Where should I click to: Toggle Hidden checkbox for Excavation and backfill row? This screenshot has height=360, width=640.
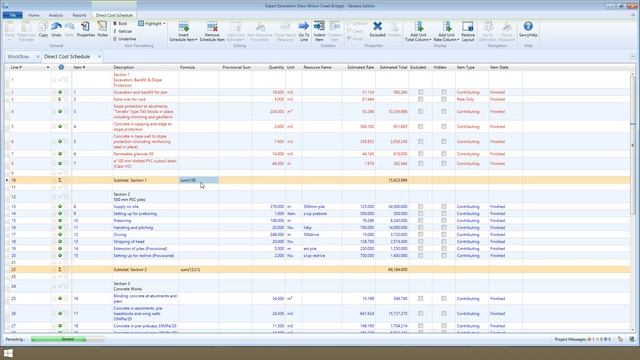tap(444, 92)
